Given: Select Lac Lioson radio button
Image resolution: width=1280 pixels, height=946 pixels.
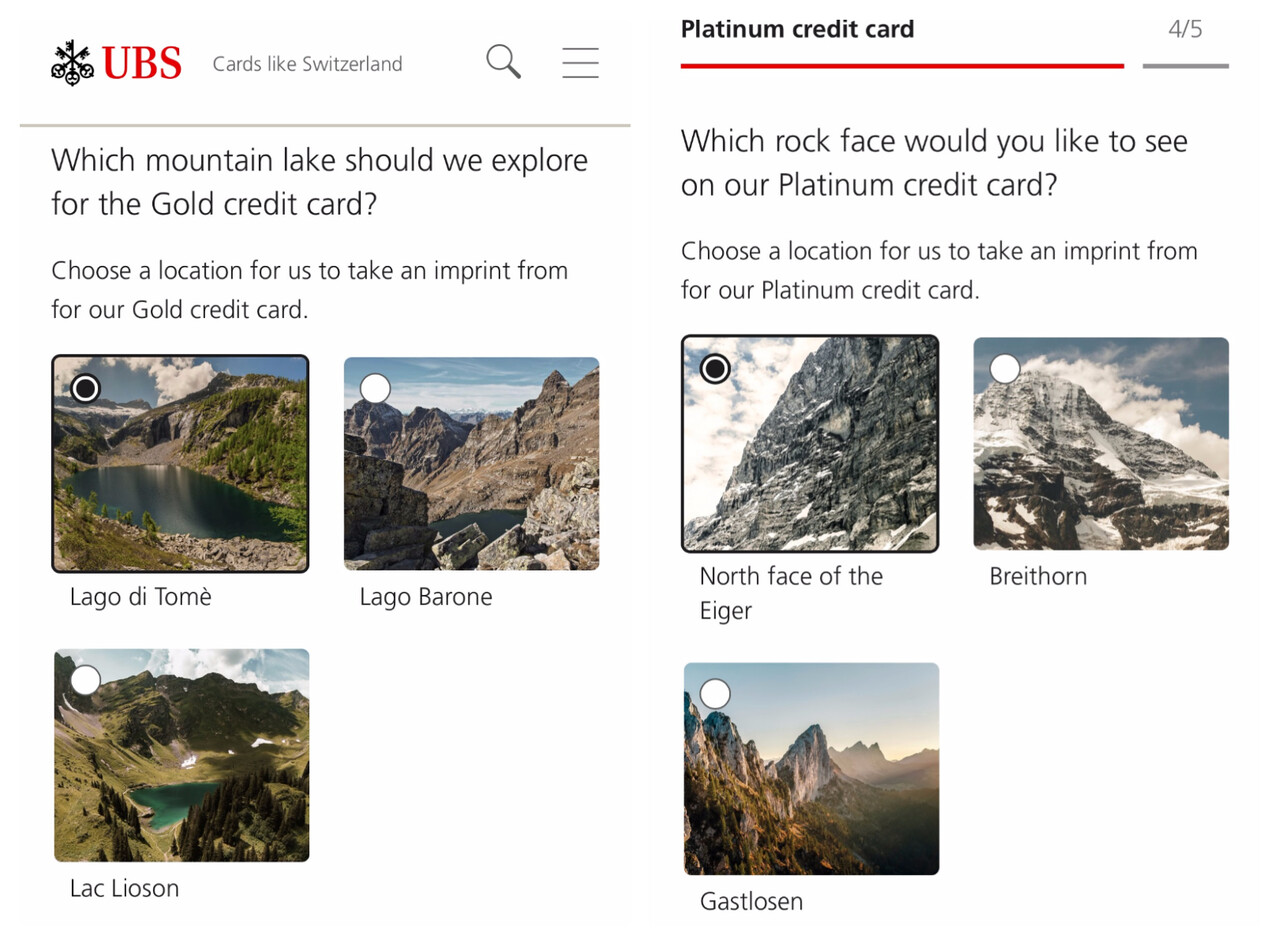Looking at the screenshot, I should pos(86,680).
